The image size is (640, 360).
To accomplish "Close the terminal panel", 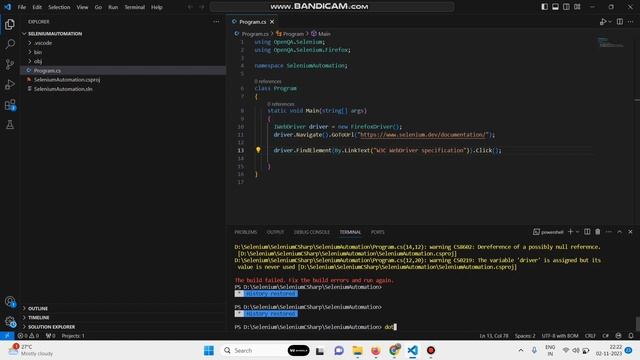I will pyautogui.click(x=630, y=232).
